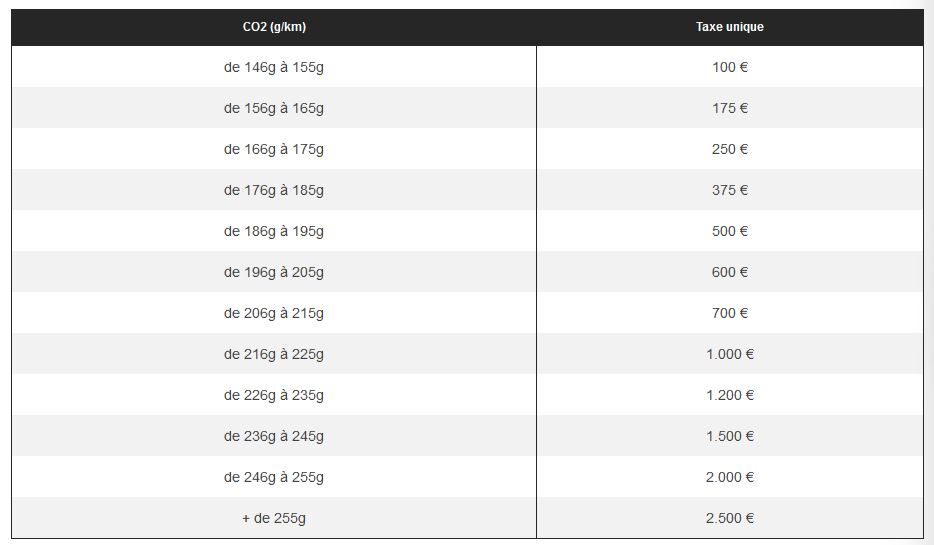Click the 'de 236g à 245g' range

click(x=274, y=436)
